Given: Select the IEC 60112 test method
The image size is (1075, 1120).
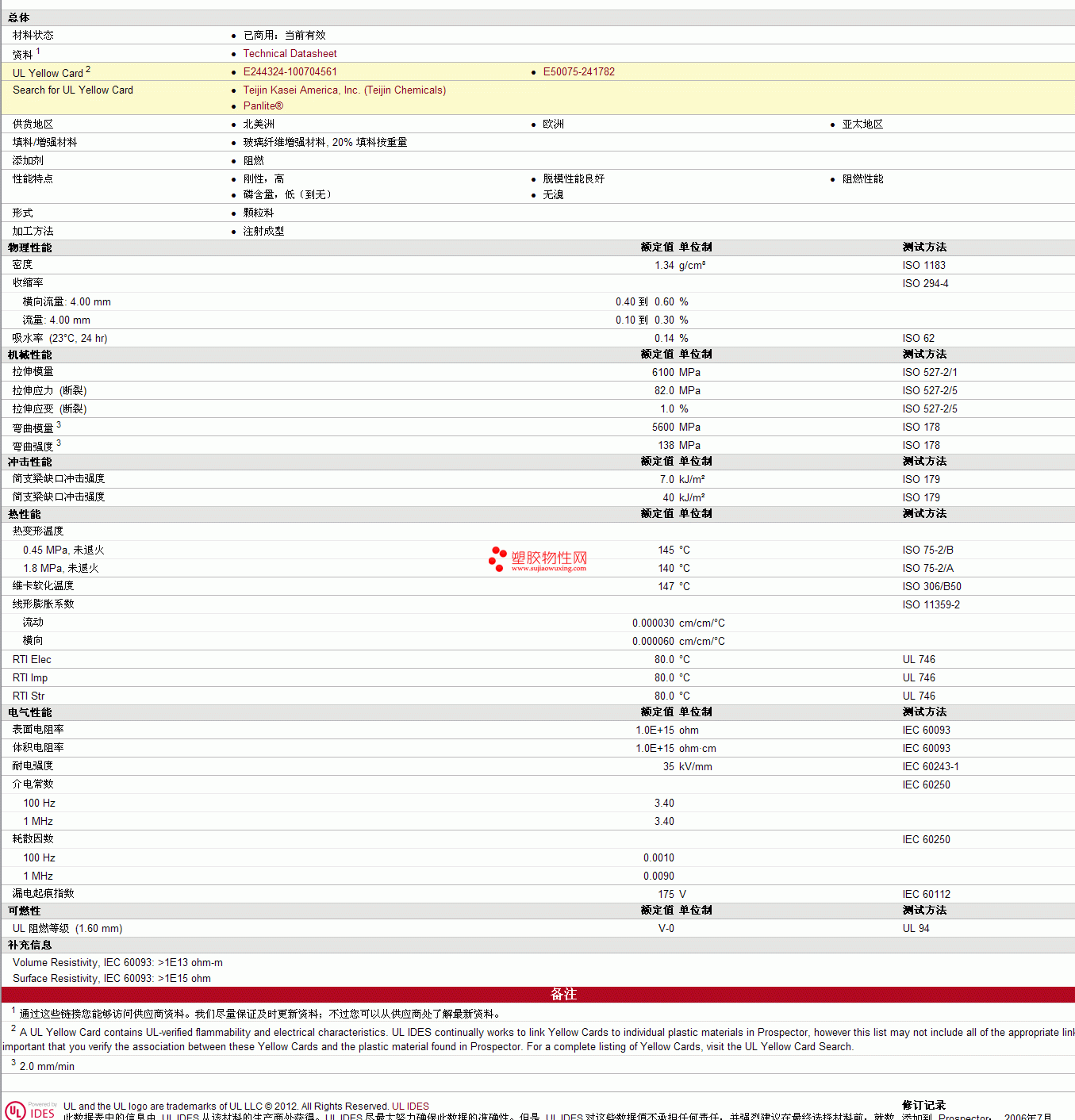Looking at the screenshot, I should [926, 894].
